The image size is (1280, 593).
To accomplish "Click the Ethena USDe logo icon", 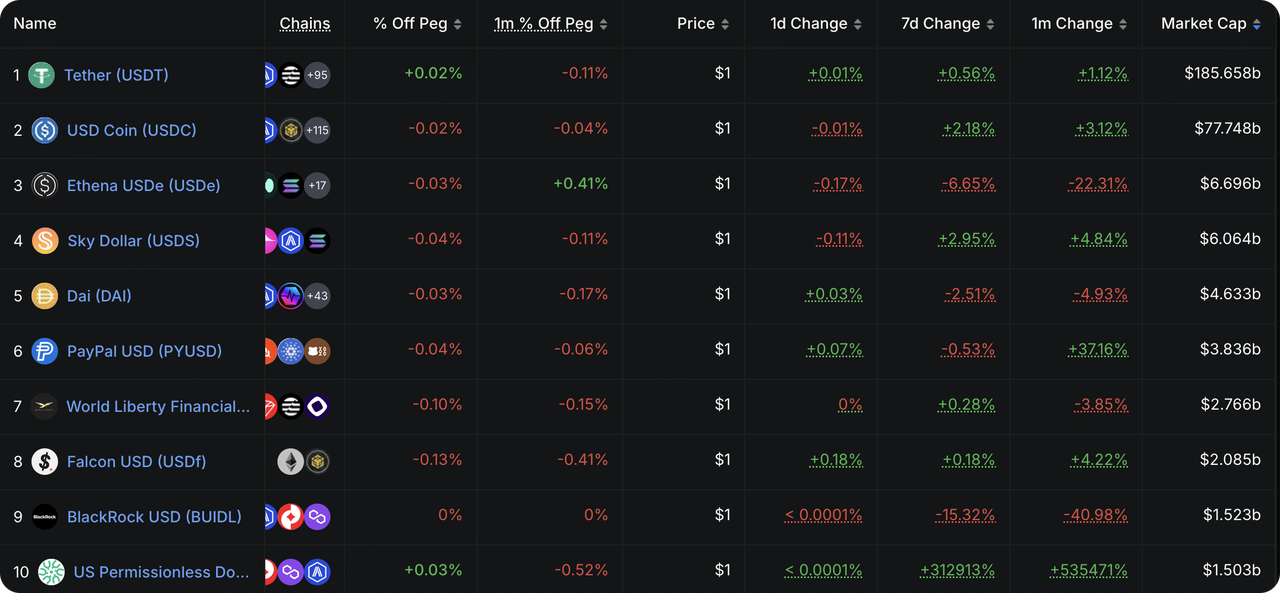I will (x=44, y=185).
